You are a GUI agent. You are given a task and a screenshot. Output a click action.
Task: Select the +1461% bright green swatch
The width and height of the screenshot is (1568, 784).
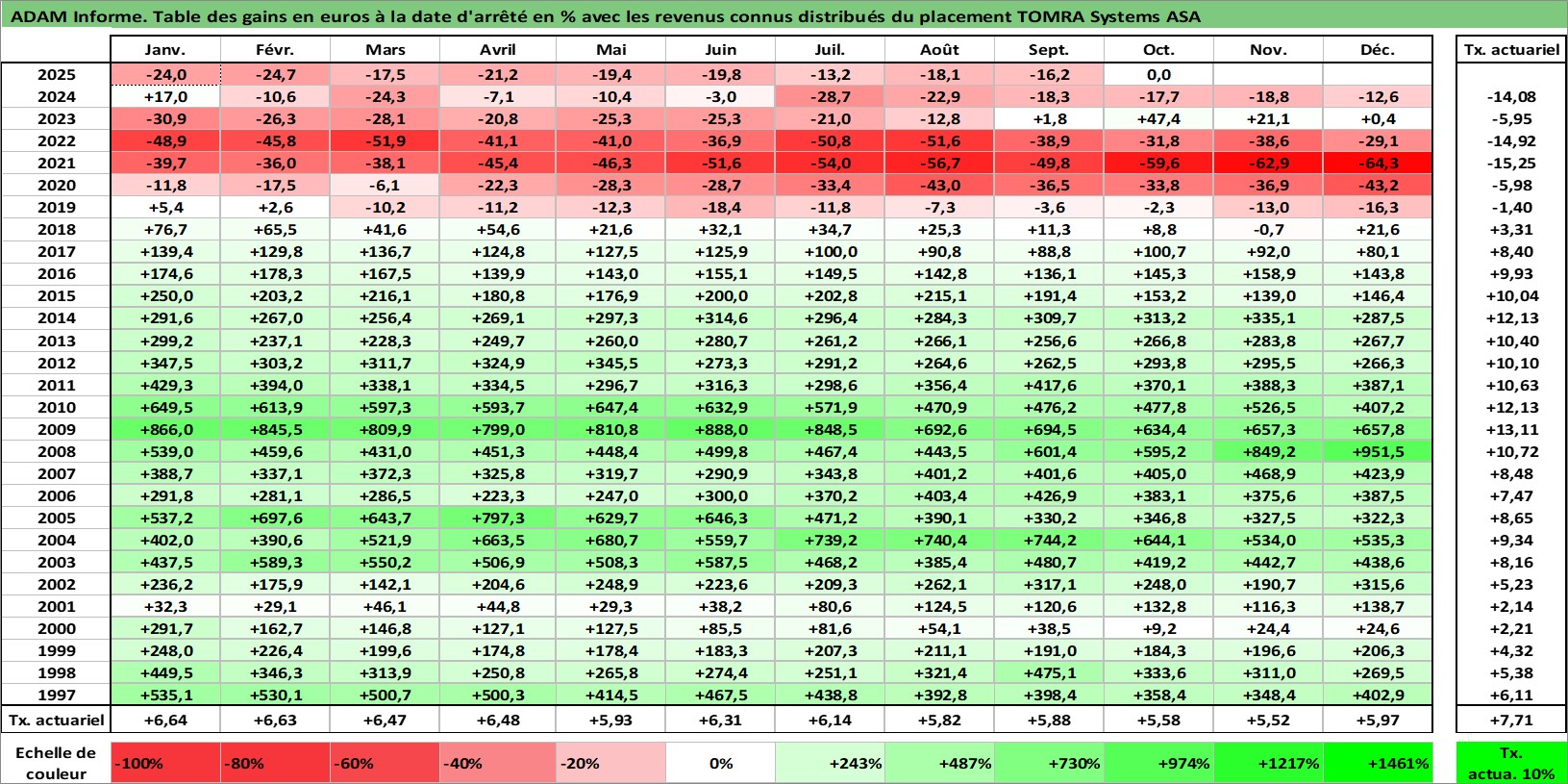click(x=1378, y=763)
